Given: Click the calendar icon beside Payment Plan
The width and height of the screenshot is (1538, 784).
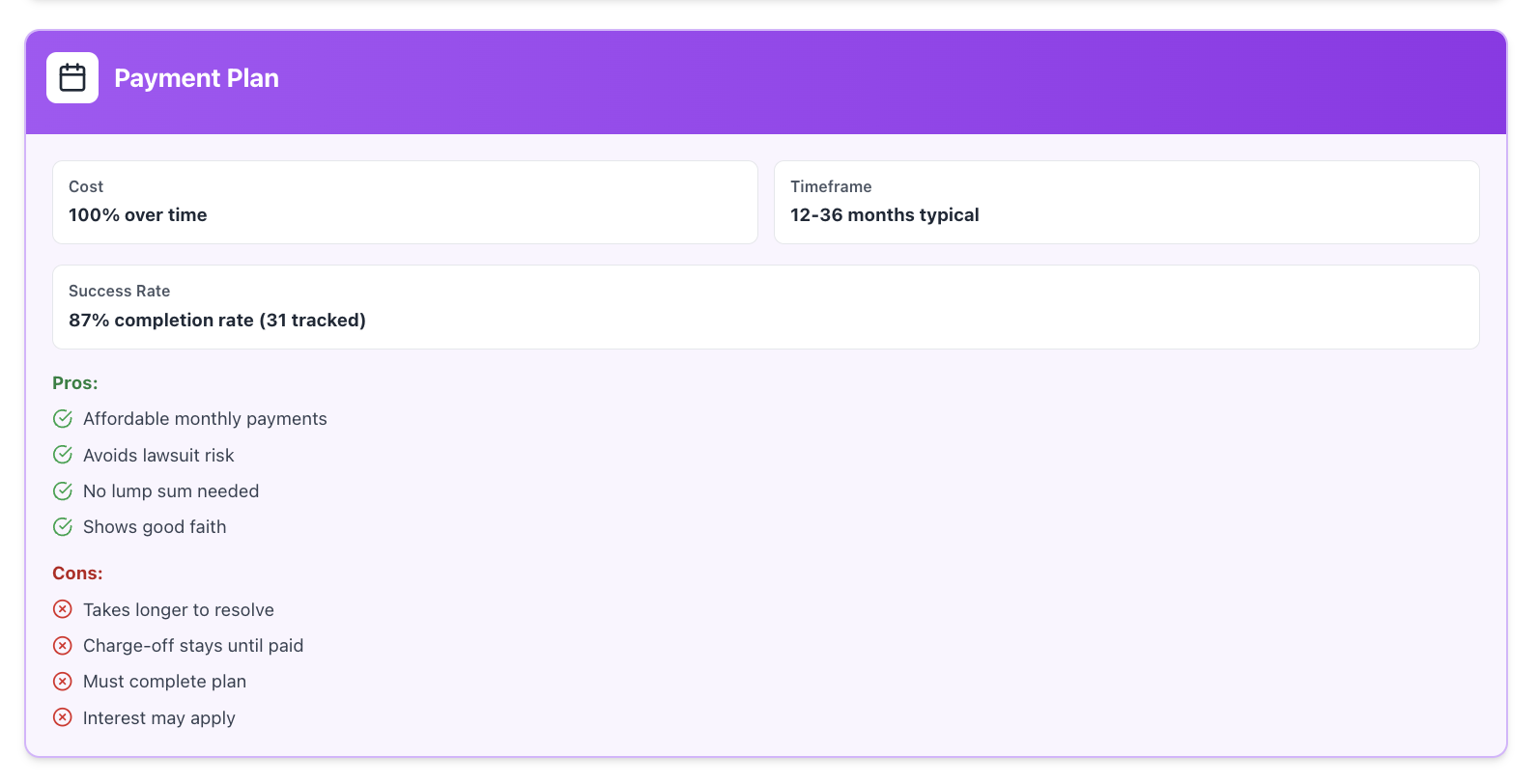Looking at the screenshot, I should coord(72,77).
